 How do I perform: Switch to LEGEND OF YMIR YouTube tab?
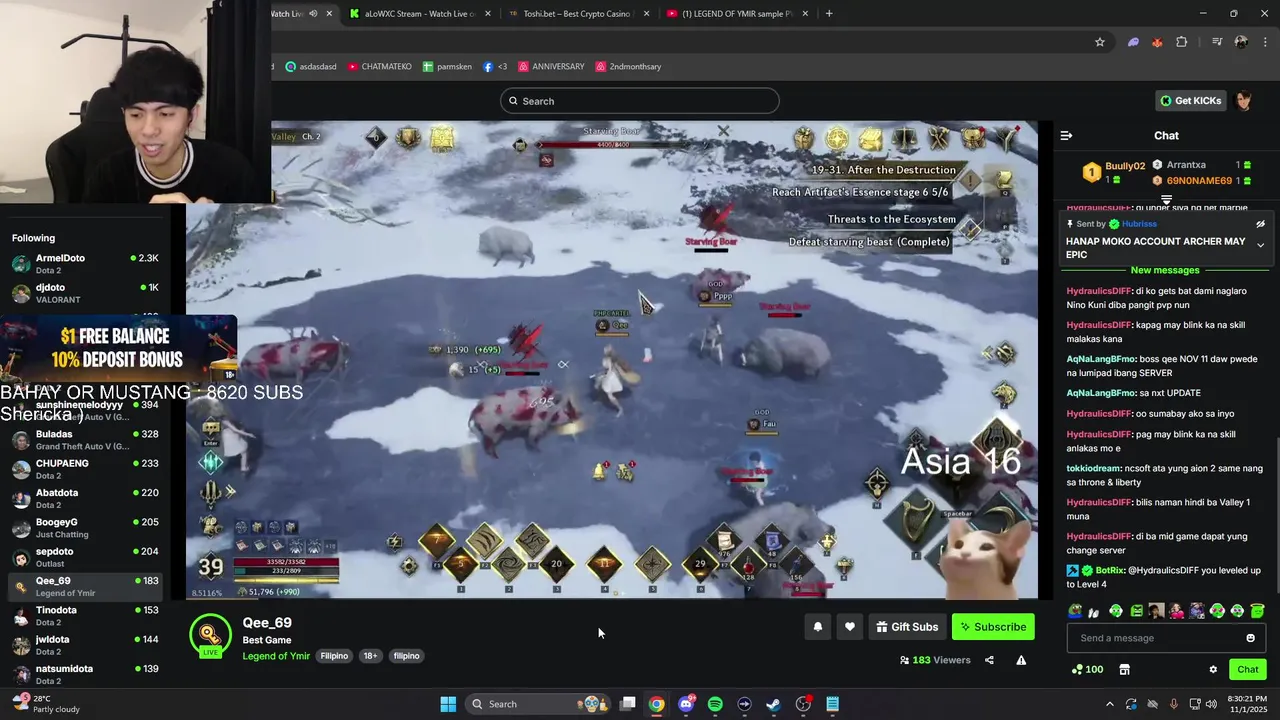pyautogui.click(x=736, y=13)
